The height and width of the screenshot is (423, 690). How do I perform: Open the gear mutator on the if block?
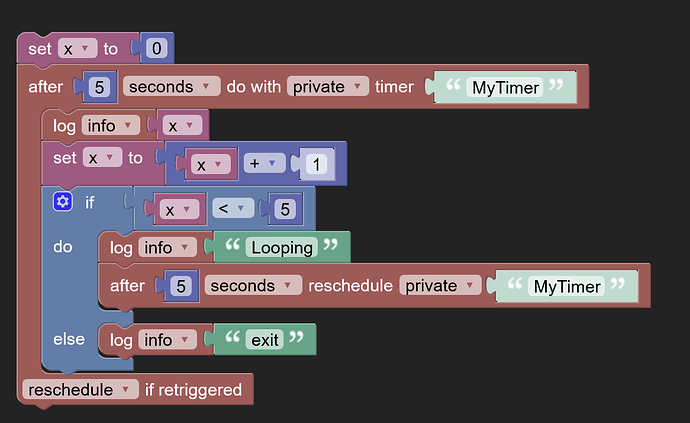(62, 202)
